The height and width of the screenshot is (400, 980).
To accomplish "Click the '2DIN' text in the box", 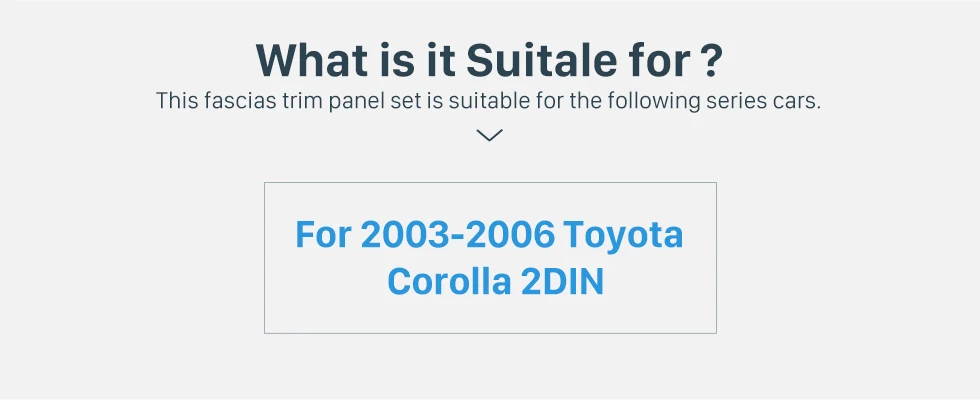I will (562, 282).
